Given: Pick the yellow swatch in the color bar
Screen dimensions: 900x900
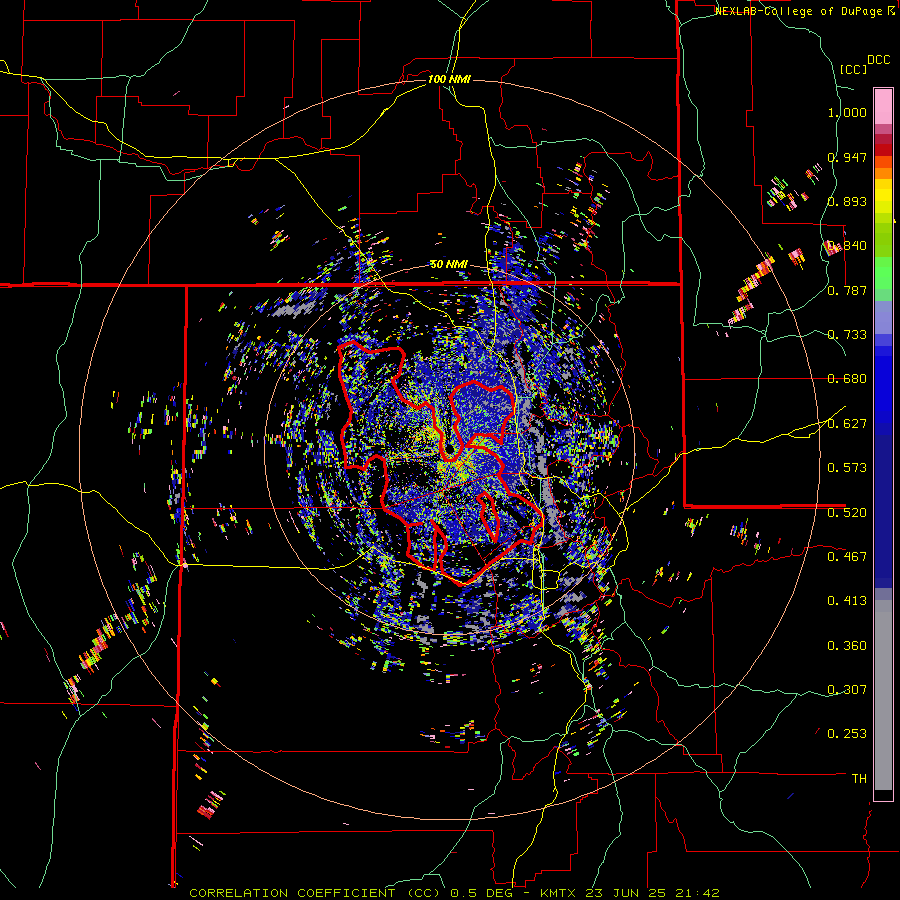Looking at the screenshot, I should (x=883, y=196).
